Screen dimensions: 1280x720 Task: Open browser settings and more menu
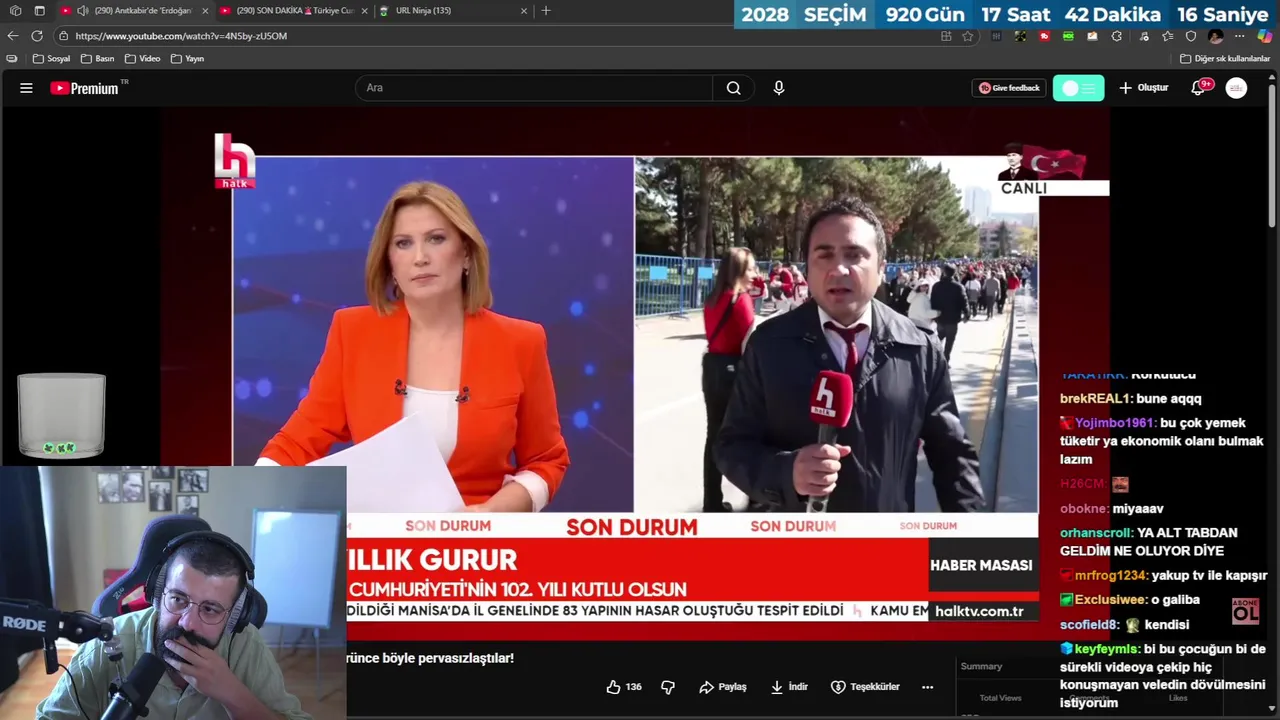pyautogui.click(x=1239, y=36)
